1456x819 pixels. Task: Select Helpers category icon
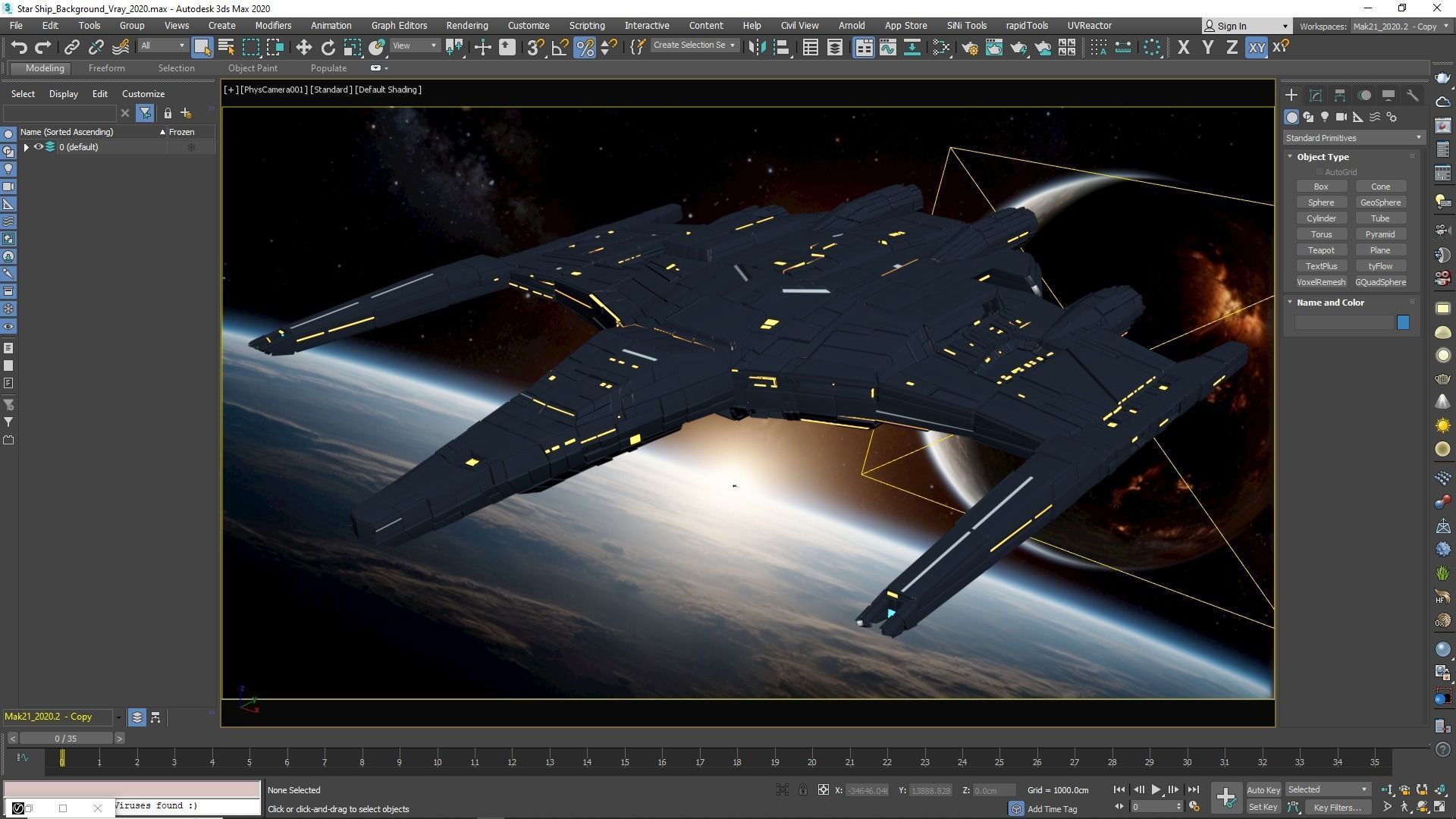click(1357, 117)
